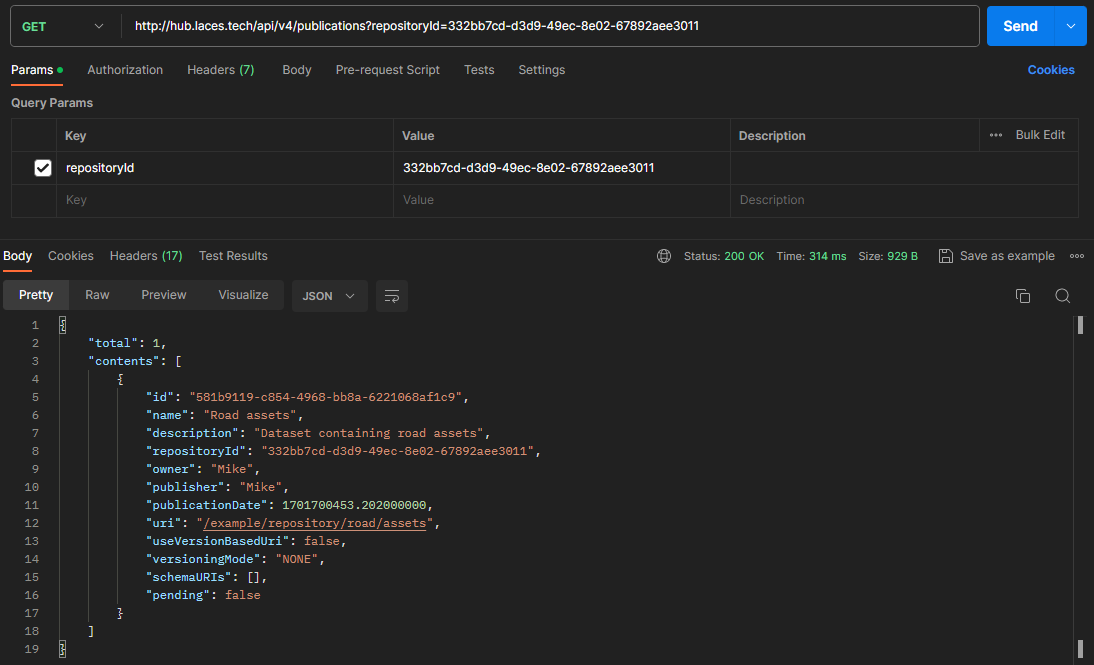Viewport: 1094px width, 665px height.
Task: Open the query params column options dots
Action: click(995, 135)
